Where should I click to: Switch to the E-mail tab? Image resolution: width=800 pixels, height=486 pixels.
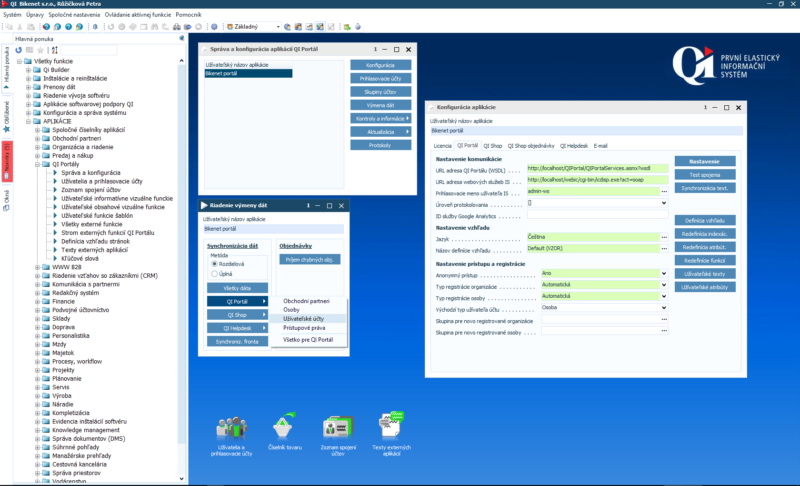point(601,146)
